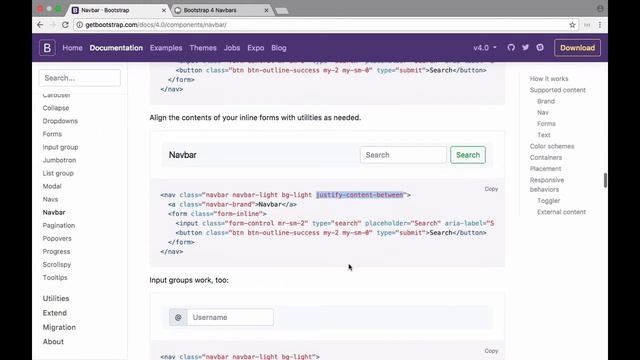Switch to Bootstrap 4 Navbars tab
Image resolution: width=640 pixels, height=360 pixels.
pyautogui.click(x=221, y=10)
